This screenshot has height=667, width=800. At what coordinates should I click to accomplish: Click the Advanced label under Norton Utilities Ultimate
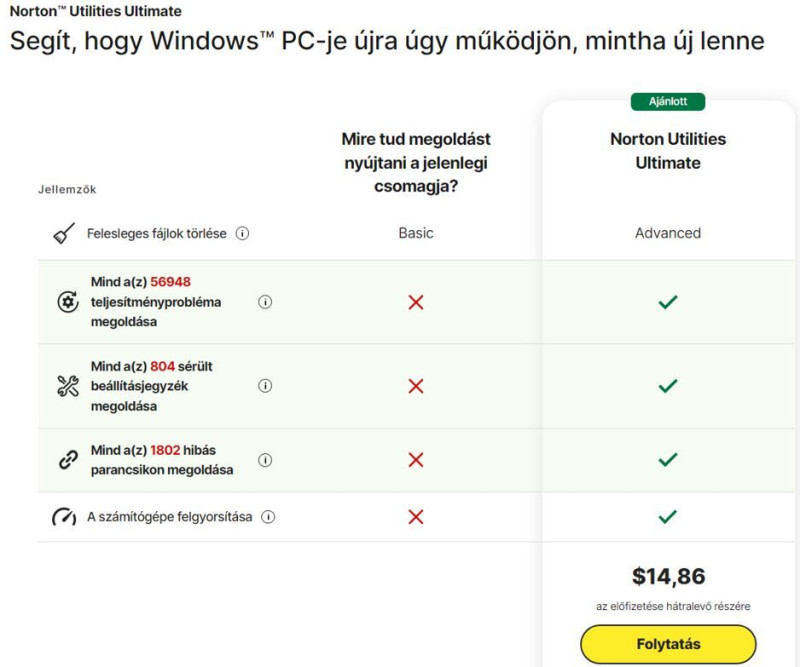pyautogui.click(x=668, y=233)
